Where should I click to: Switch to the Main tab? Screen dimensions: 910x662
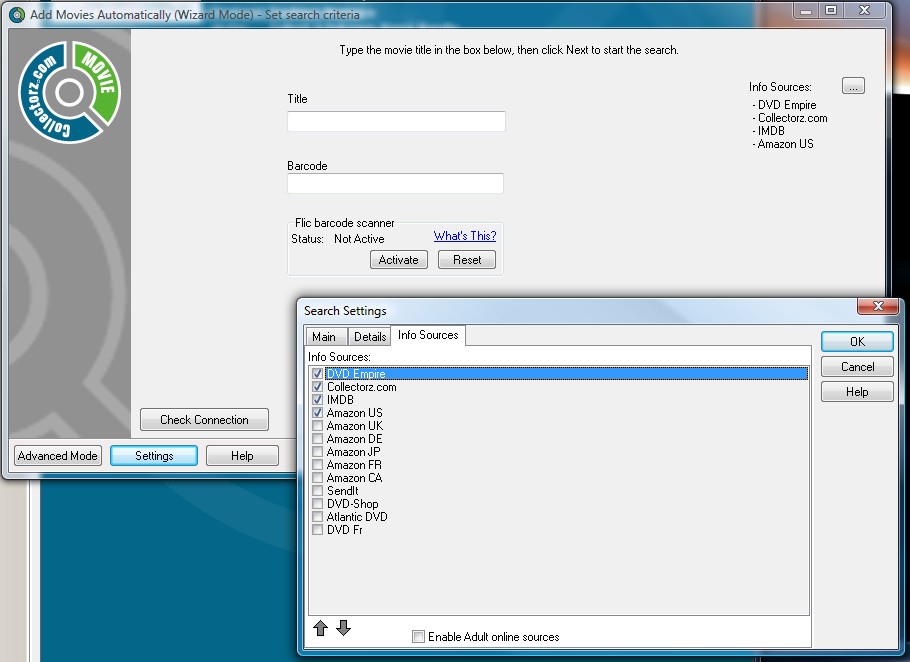(x=324, y=337)
